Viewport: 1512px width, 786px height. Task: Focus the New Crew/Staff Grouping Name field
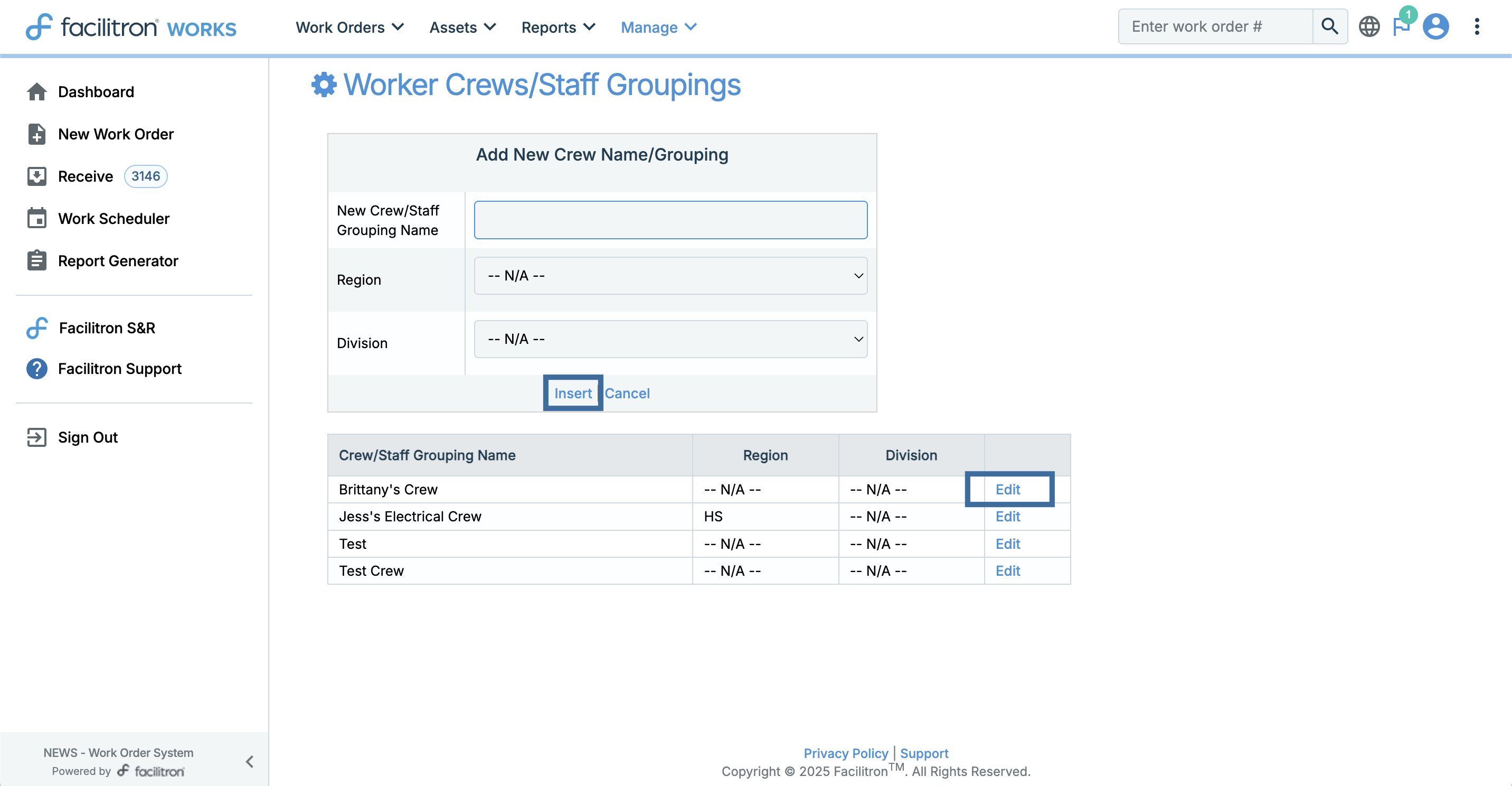coord(670,220)
